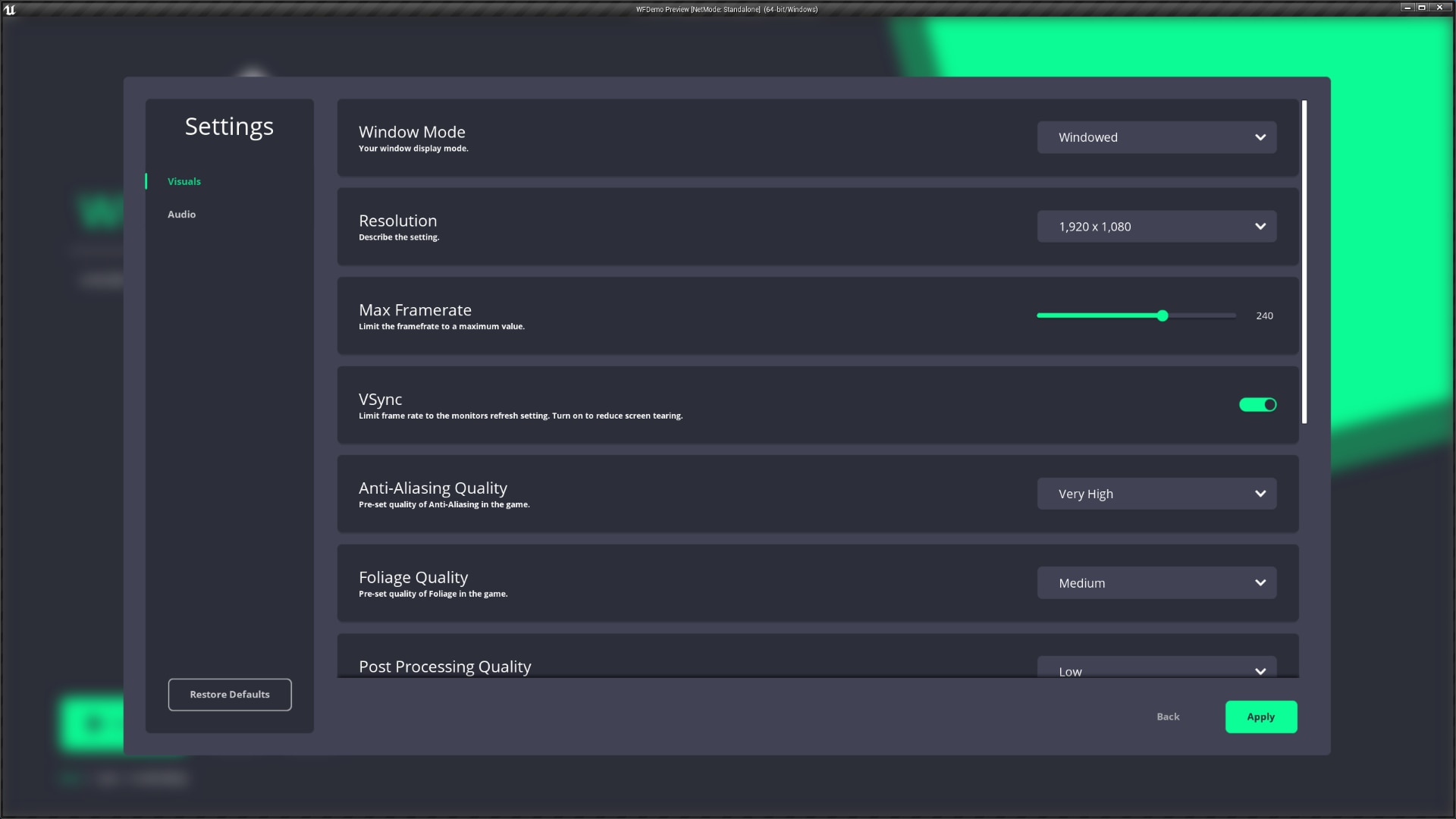The width and height of the screenshot is (1456, 819).
Task: Click the 240 framerate value display
Action: (1264, 315)
